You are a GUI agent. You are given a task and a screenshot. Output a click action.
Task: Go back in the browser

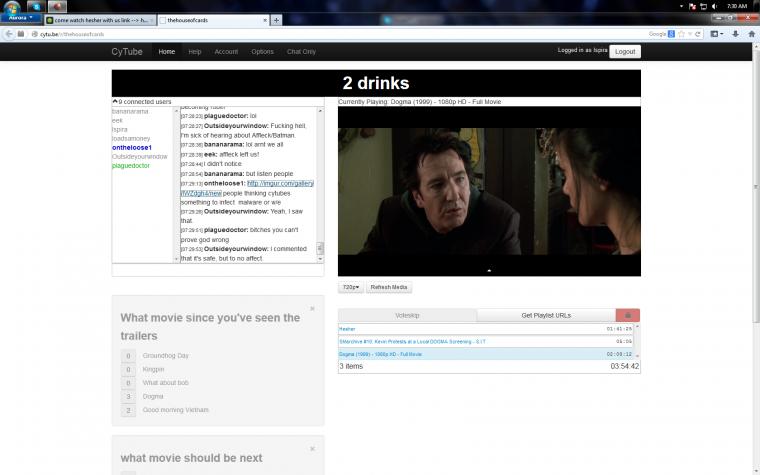(8, 34)
